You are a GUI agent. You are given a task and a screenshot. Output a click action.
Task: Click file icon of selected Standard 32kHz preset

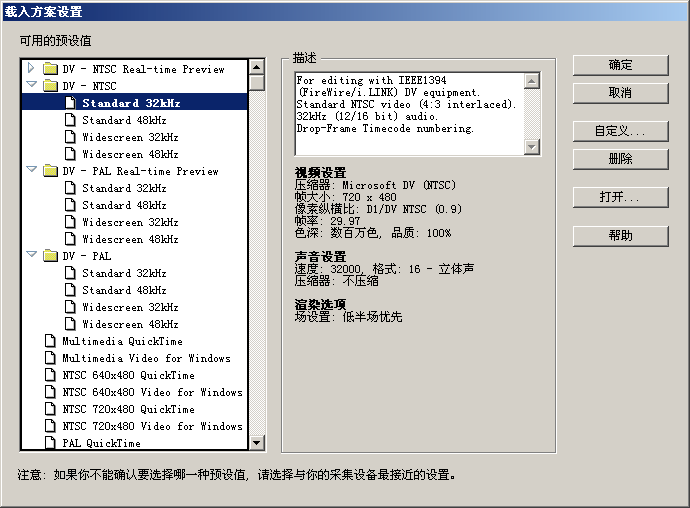pos(70,103)
